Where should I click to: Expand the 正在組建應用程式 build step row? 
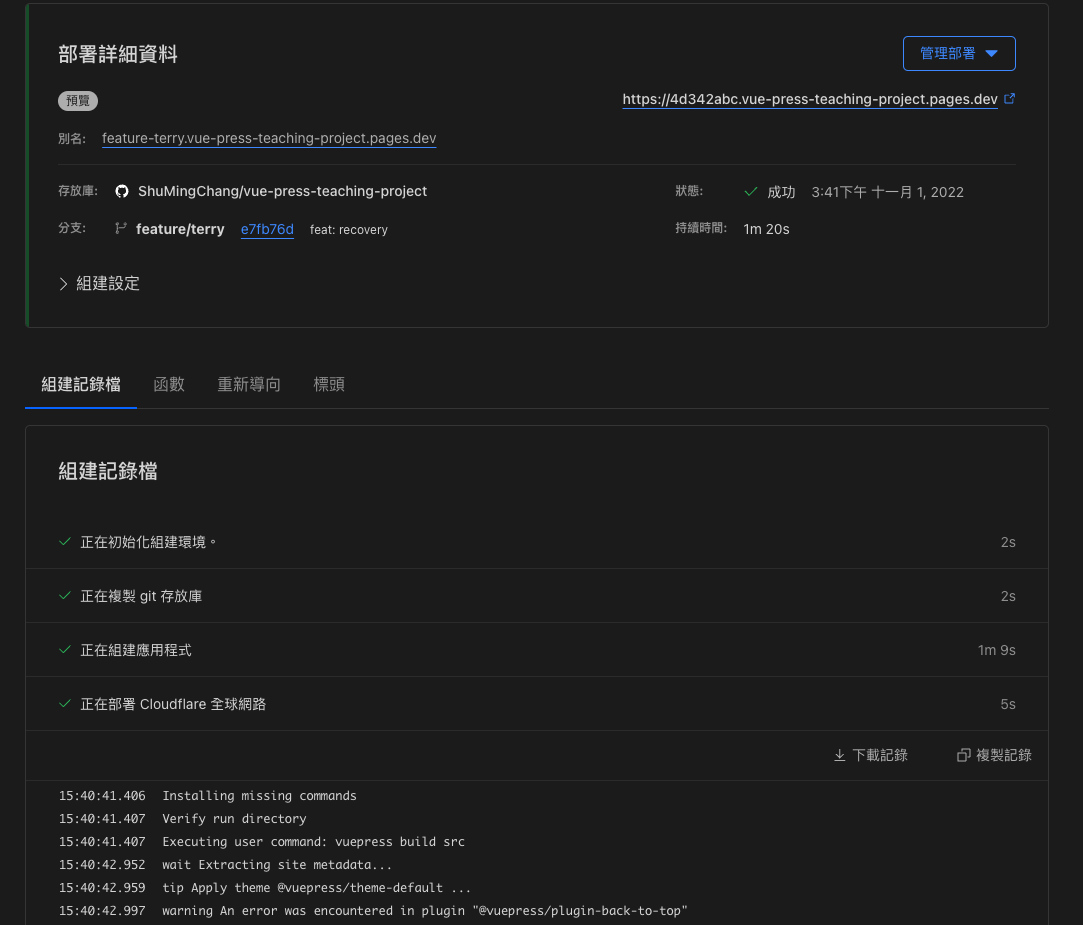pyautogui.click(x=537, y=649)
